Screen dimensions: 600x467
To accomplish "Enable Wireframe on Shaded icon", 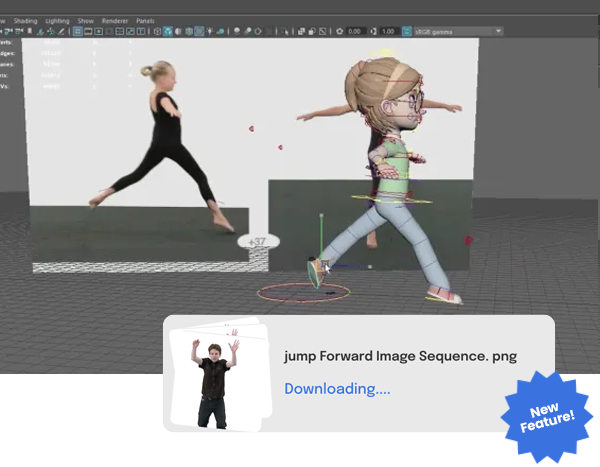I will [x=189, y=31].
